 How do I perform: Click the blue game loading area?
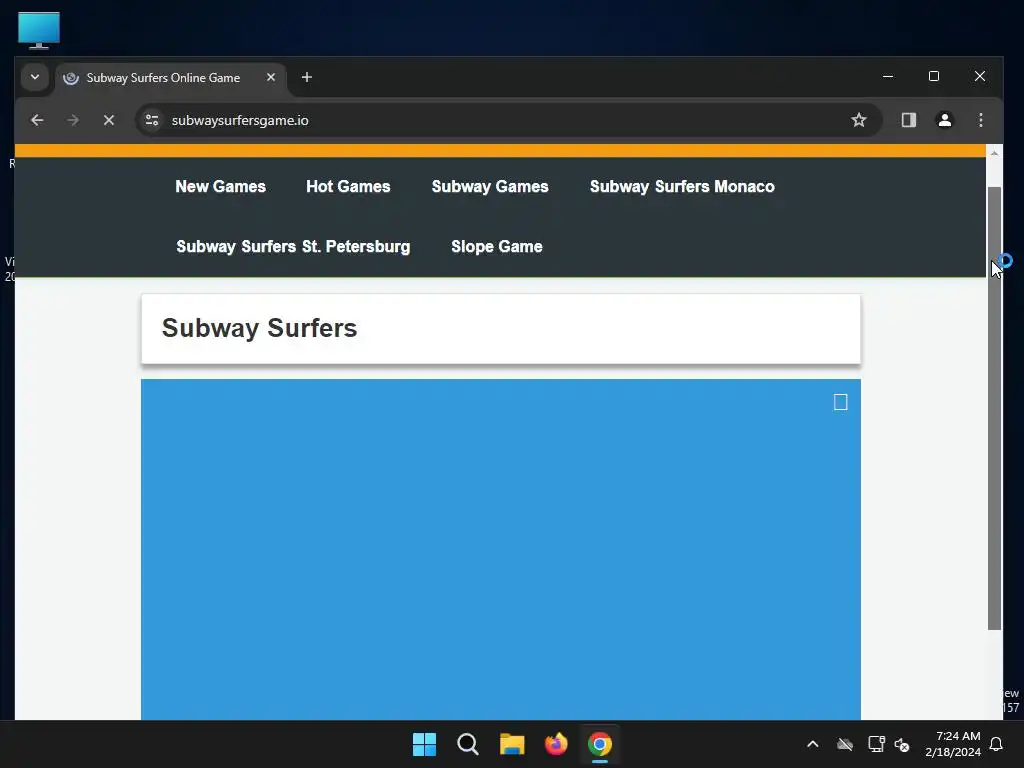(x=500, y=549)
